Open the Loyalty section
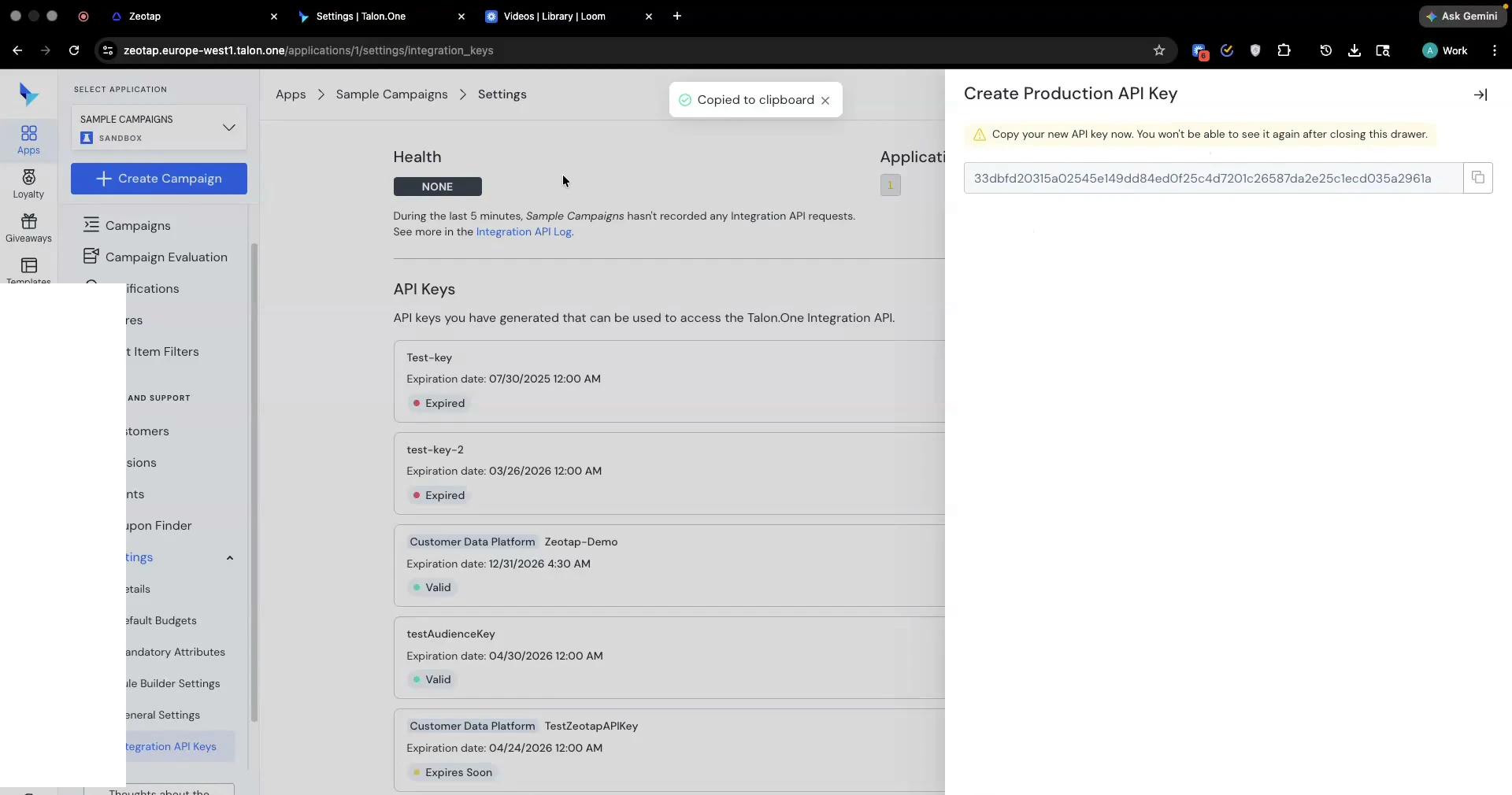 pos(28,184)
